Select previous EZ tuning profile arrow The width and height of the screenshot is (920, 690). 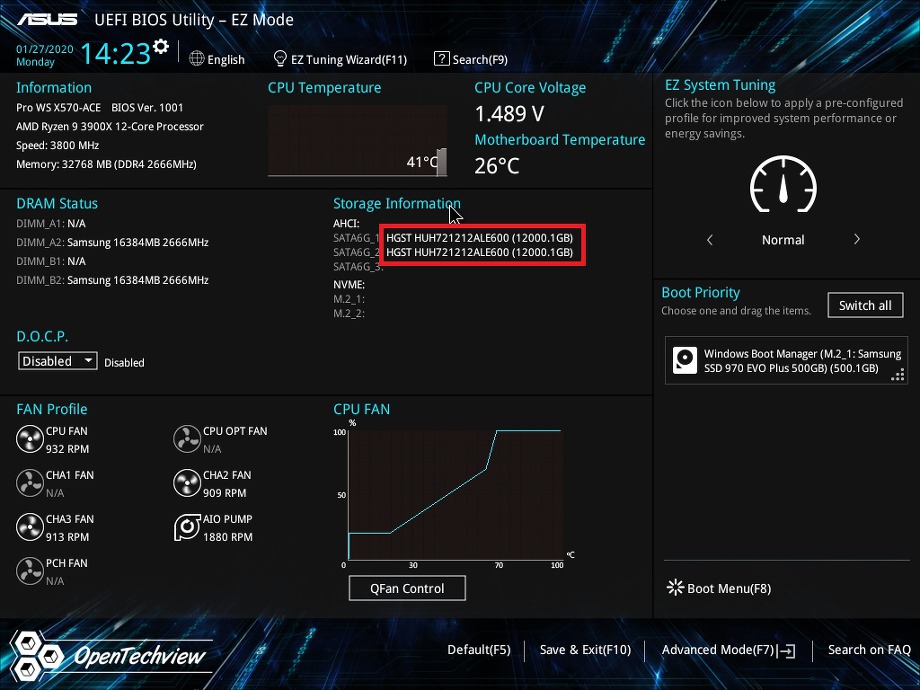[x=710, y=239]
